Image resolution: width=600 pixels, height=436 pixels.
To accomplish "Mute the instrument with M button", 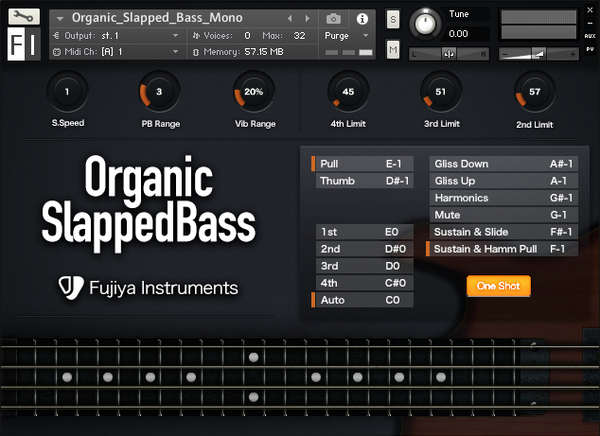I will [393, 49].
